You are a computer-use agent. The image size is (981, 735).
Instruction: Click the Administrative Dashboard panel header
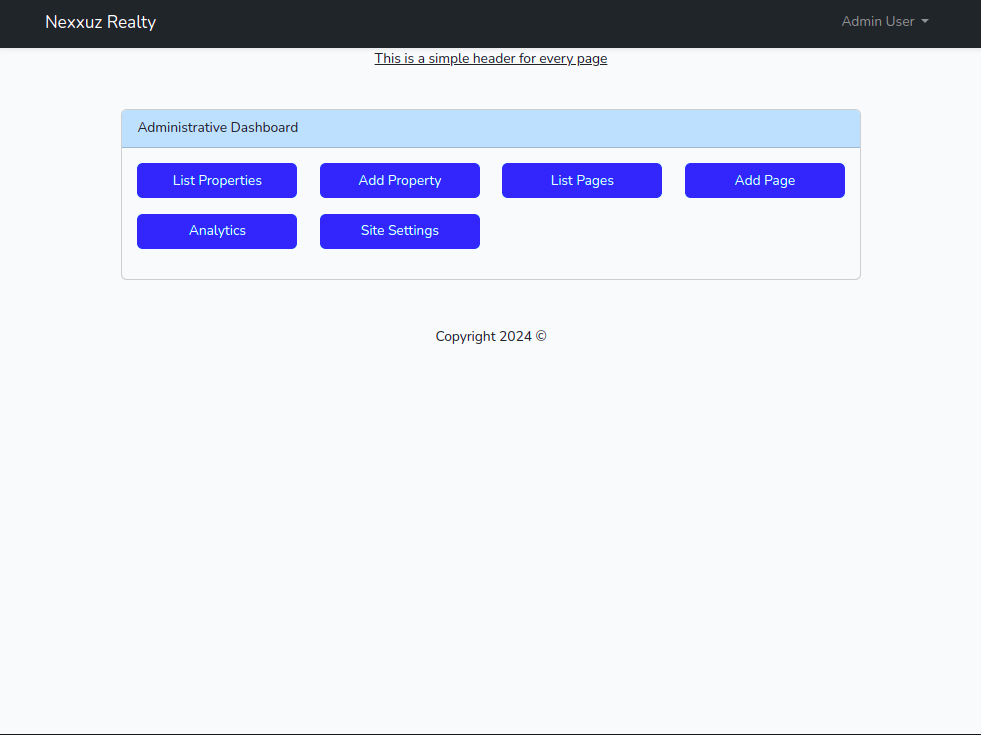[x=491, y=128]
